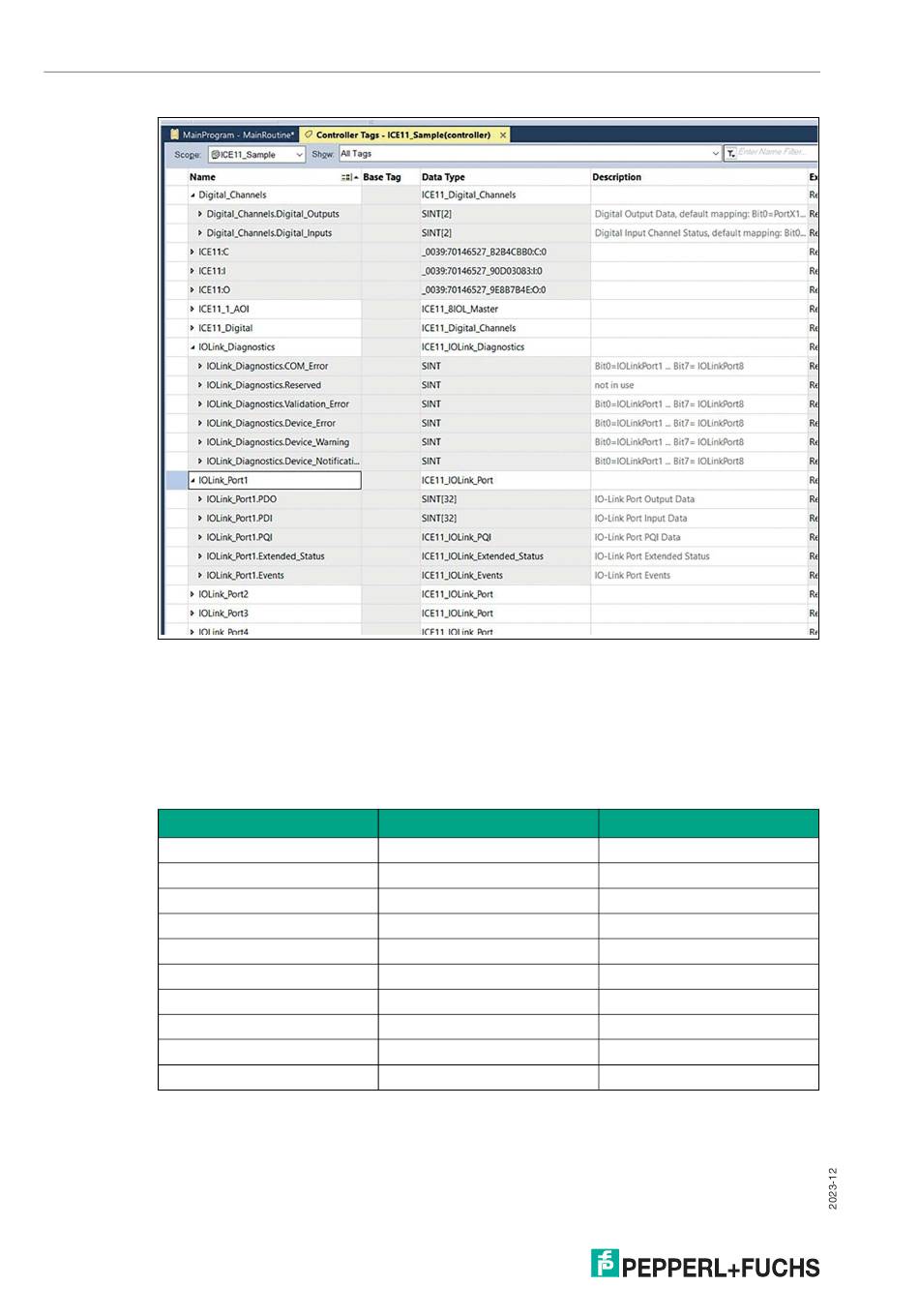Click data type _0039:70146527_90D03083:I:0
The width and height of the screenshot is (919, 1316).
505,271
